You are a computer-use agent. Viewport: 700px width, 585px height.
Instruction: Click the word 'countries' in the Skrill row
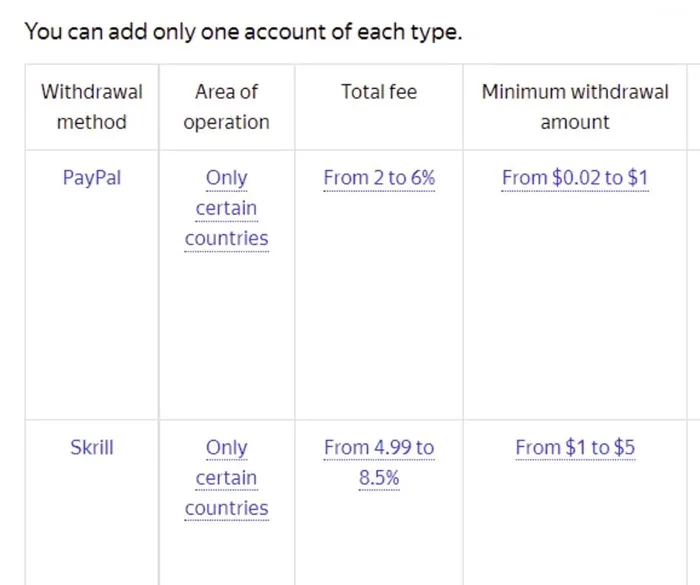pos(226,509)
